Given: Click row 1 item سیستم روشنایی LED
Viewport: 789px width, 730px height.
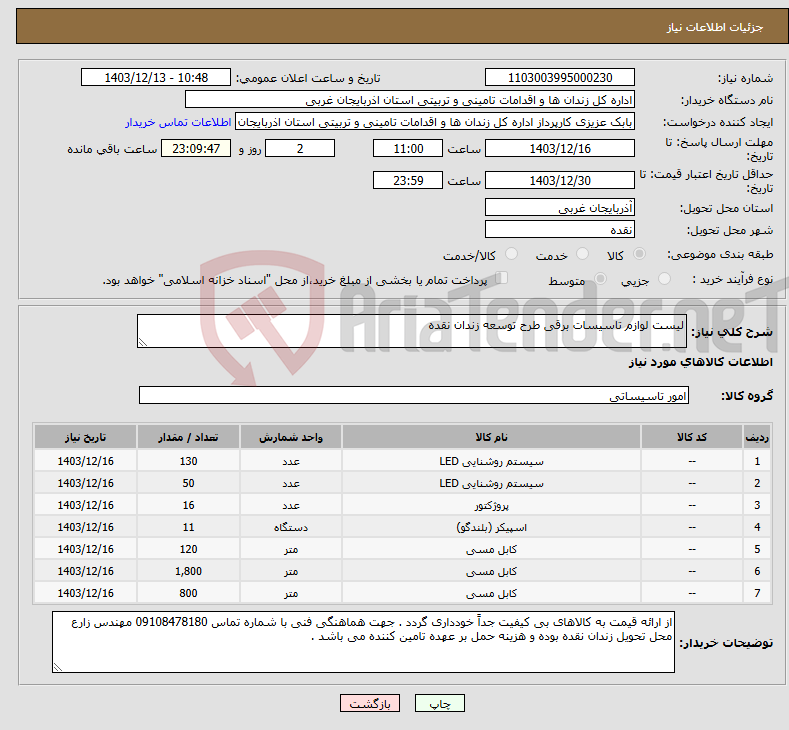Looking at the screenshot, I should (x=491, y=461).
